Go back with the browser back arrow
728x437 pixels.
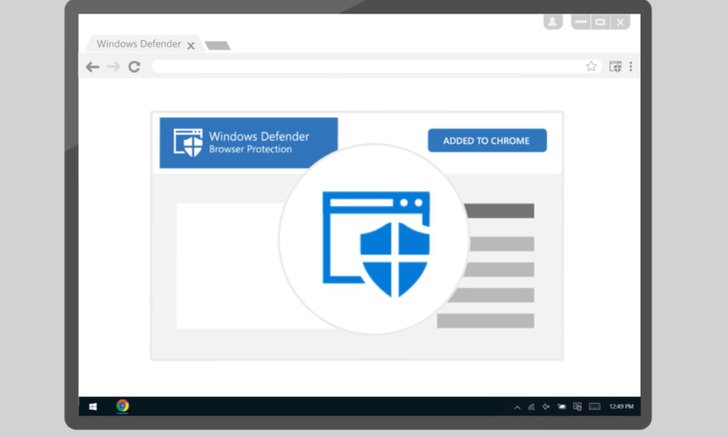point(92,67)
